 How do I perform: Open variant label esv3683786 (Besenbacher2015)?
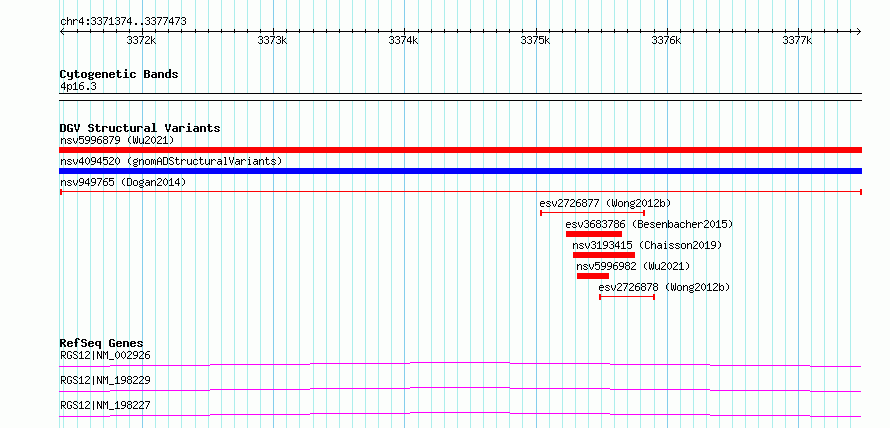649,224
